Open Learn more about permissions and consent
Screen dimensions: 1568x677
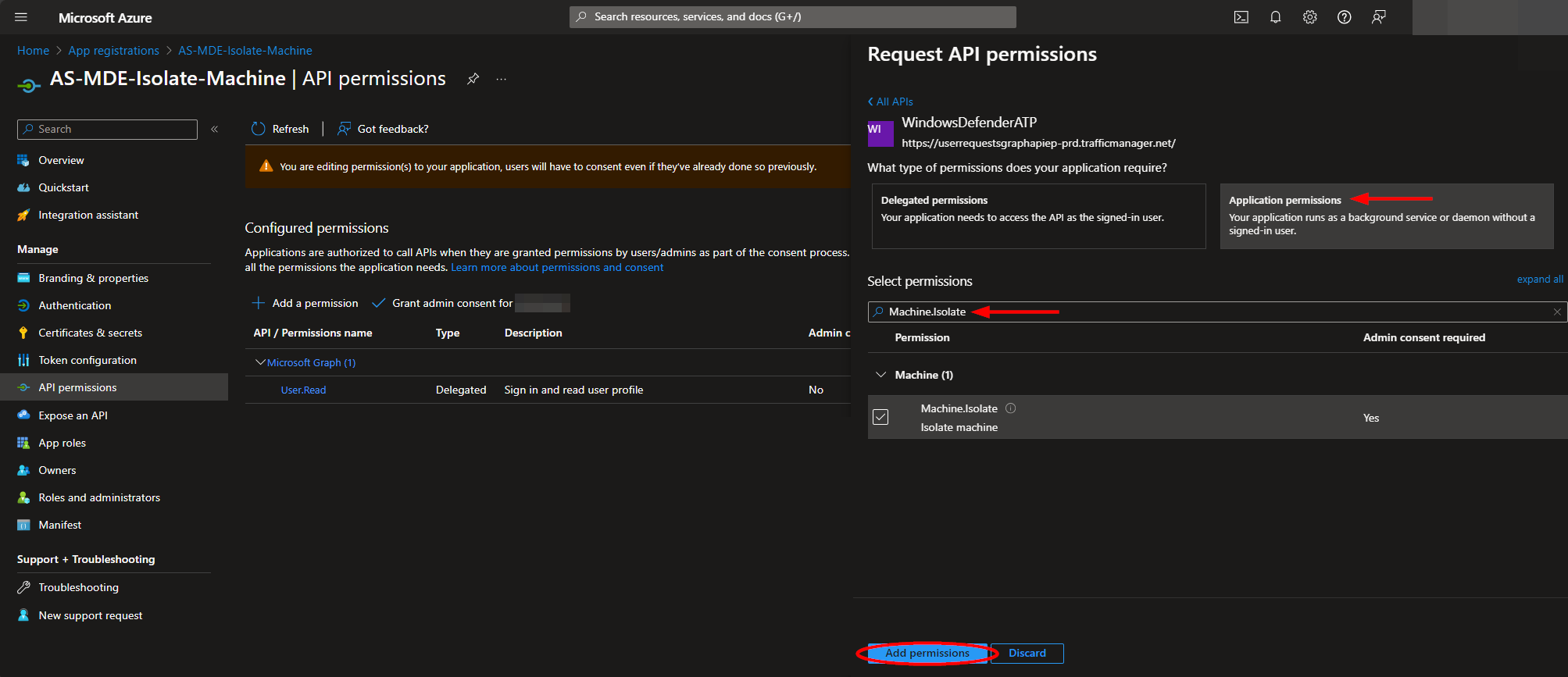pos(557,267)
